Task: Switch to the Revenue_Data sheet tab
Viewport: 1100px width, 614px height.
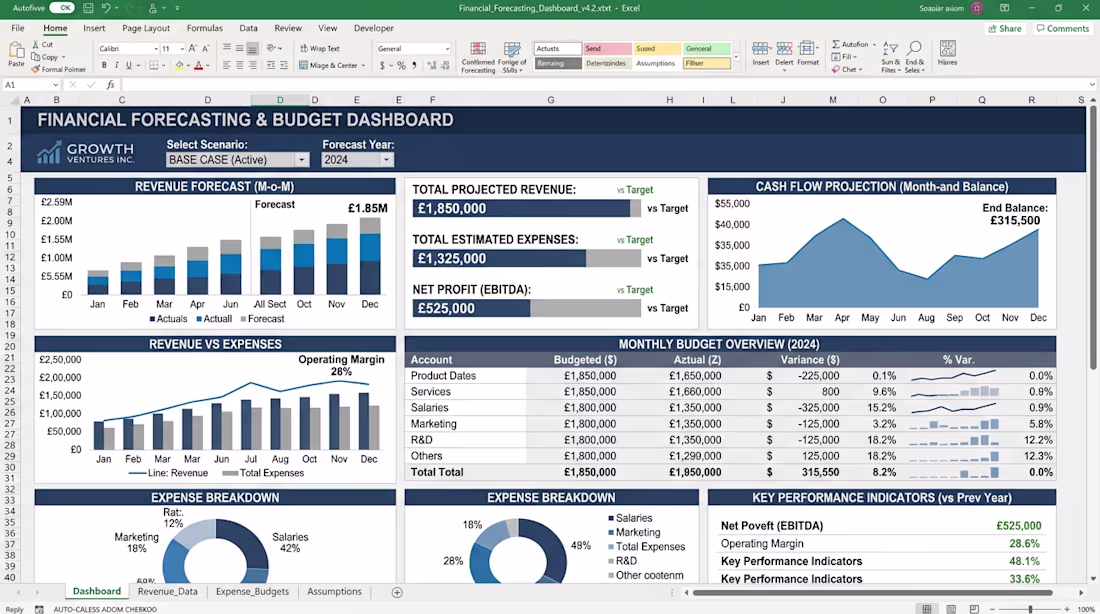Action: point(168,592)
